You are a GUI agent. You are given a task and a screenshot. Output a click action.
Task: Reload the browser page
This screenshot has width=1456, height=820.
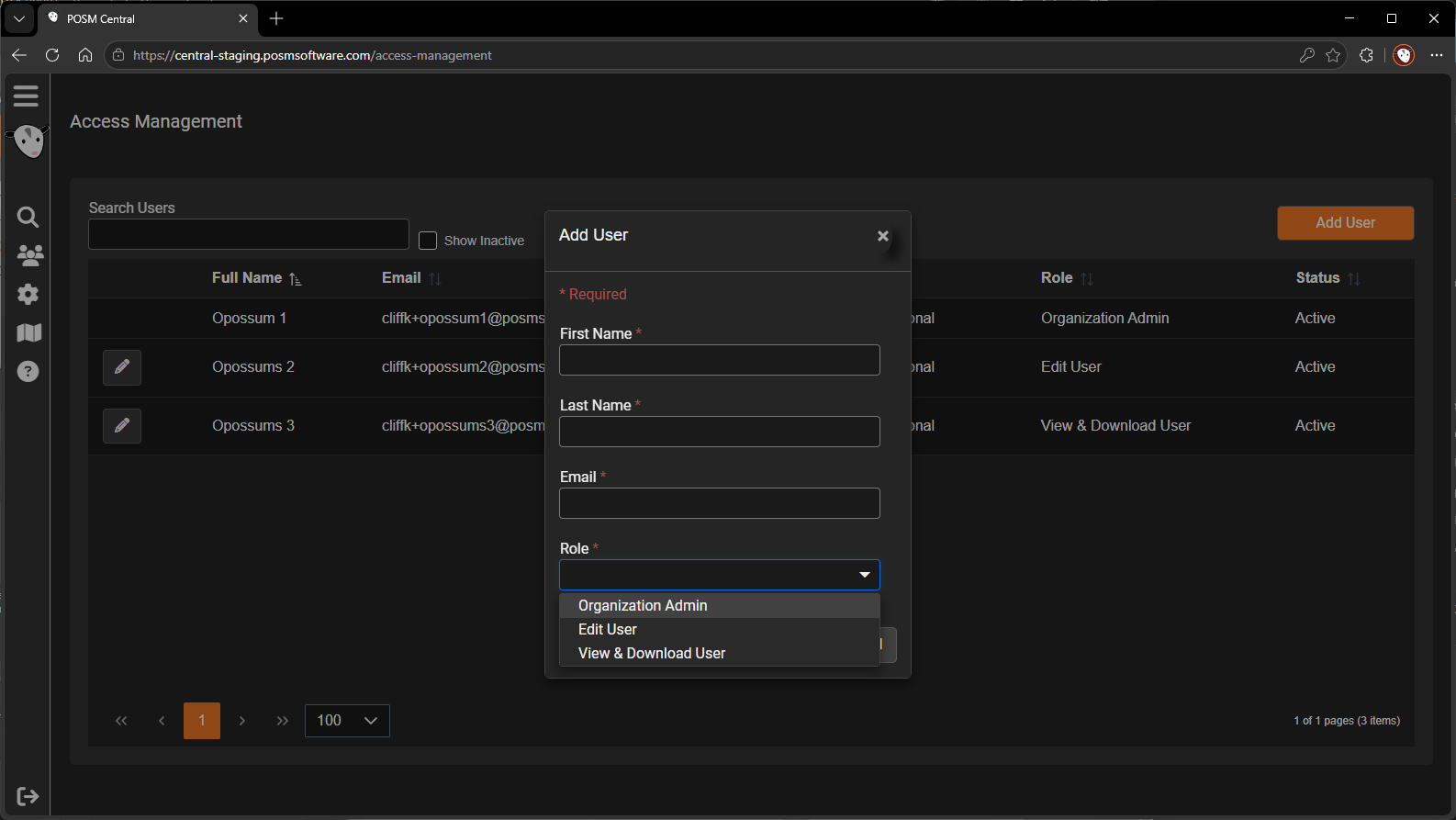(52, 55)
